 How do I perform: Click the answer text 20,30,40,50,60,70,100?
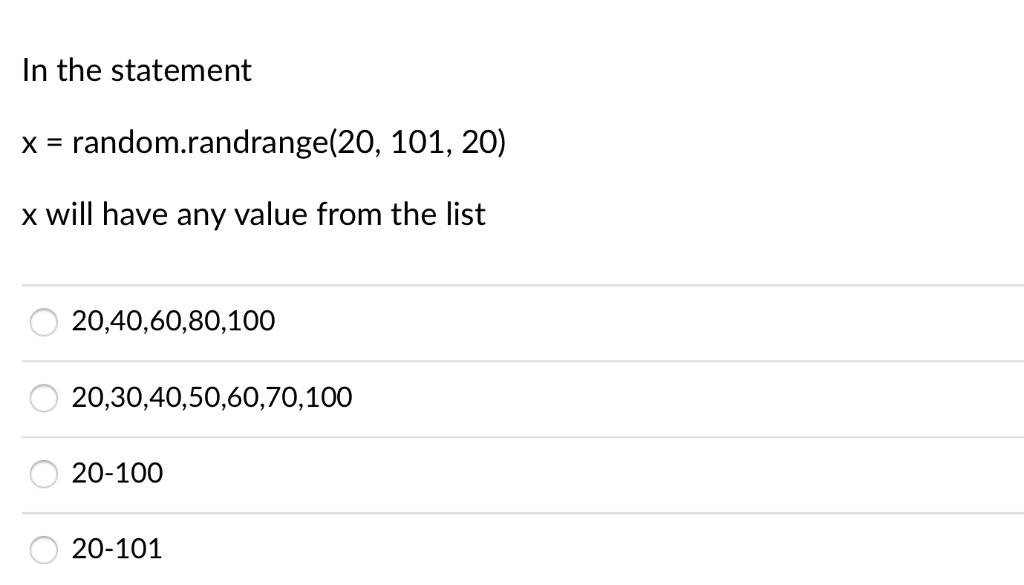(211, 397)
